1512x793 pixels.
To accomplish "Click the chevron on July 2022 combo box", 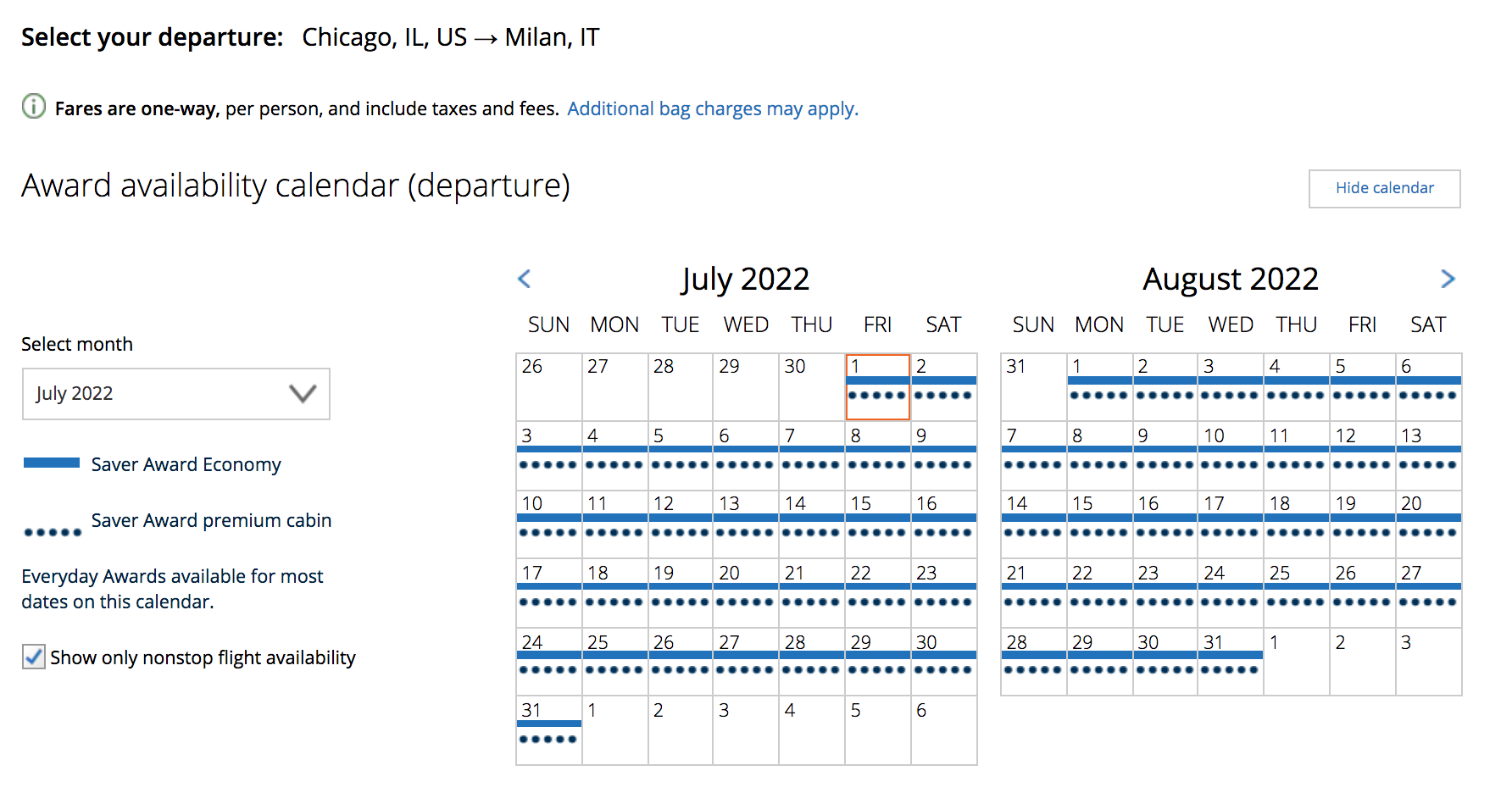I will 303,393.
